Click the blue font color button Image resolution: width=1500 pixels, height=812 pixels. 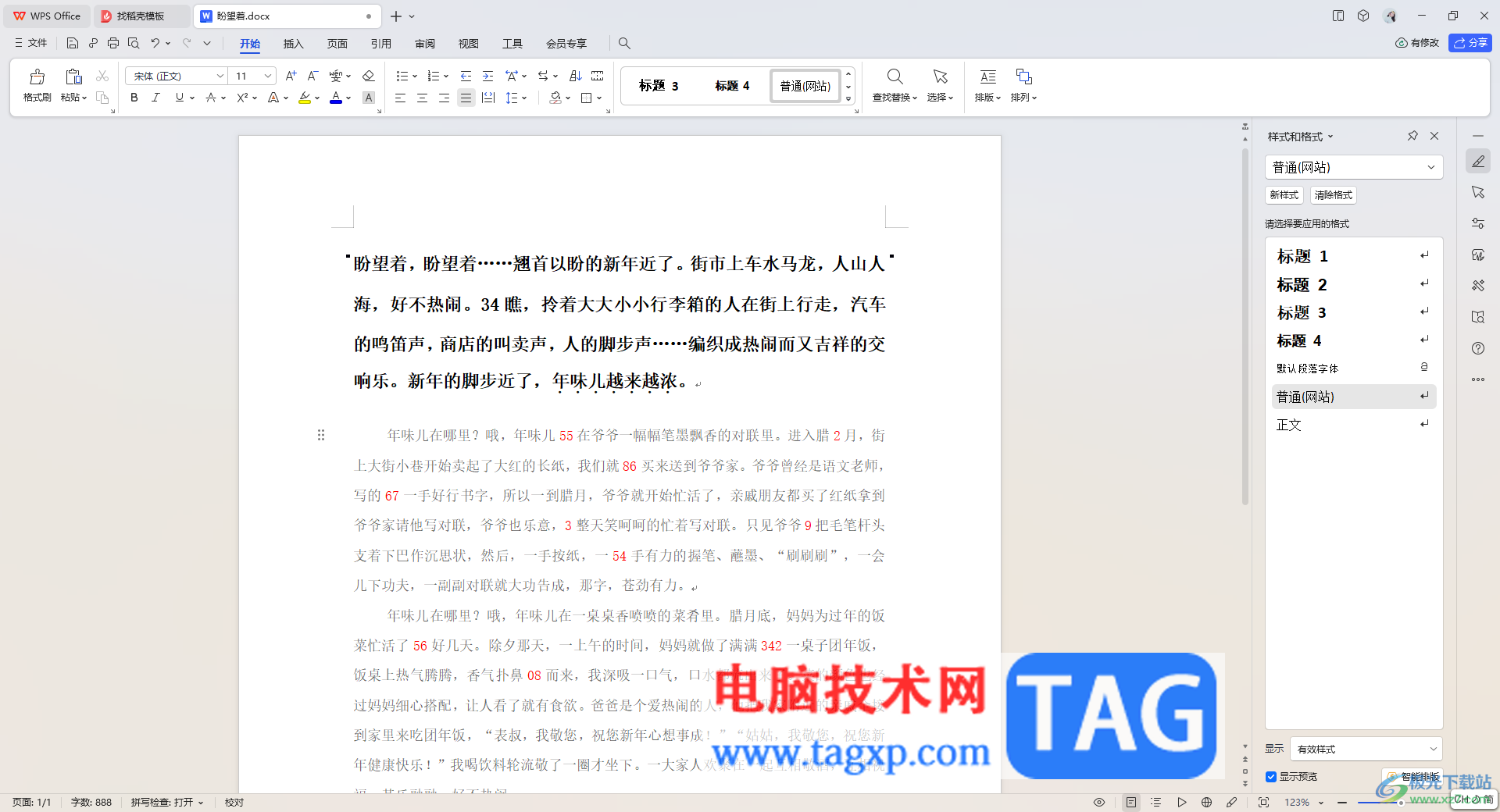tap(336, 98)
